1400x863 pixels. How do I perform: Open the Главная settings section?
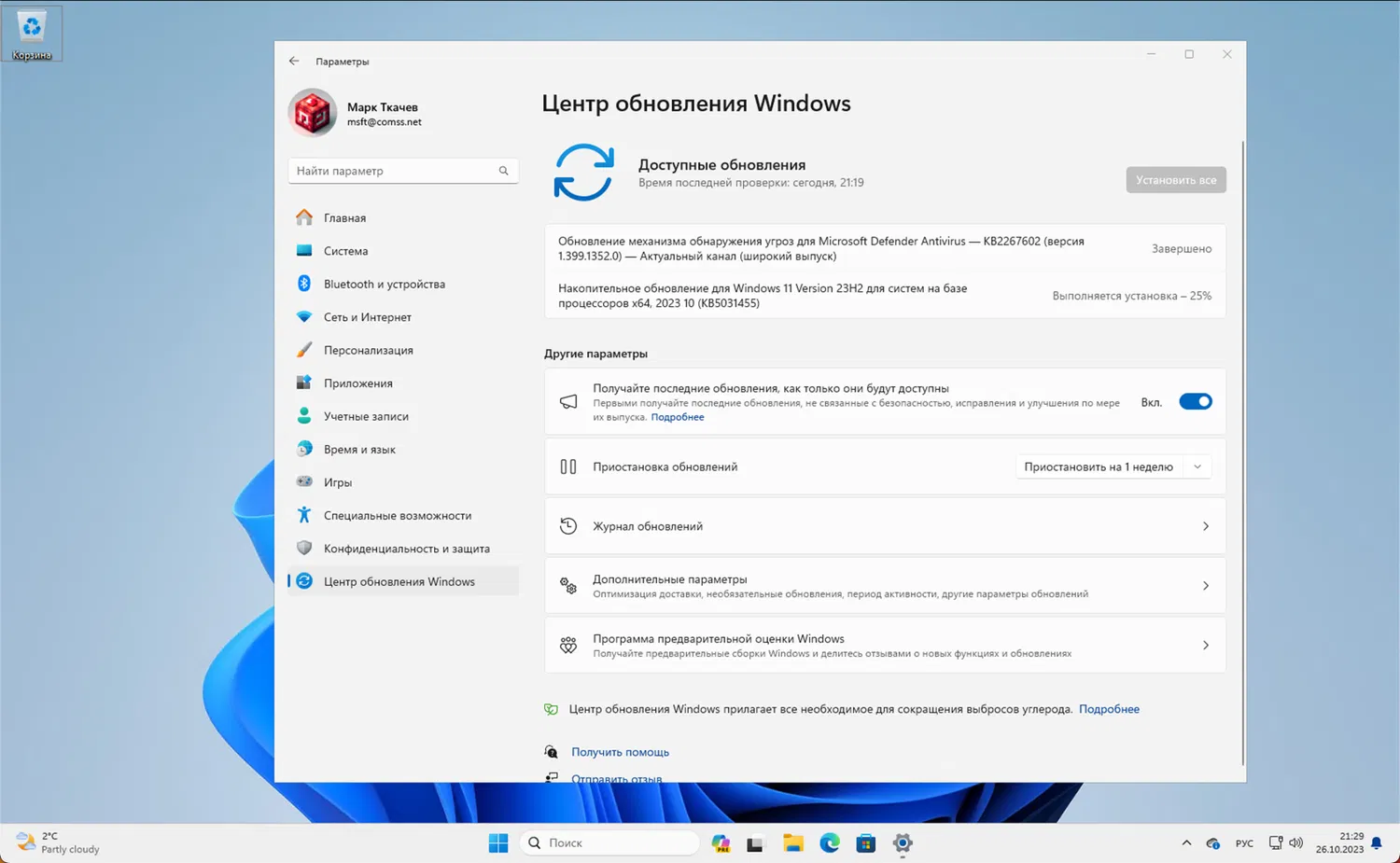tap(403, 217)
